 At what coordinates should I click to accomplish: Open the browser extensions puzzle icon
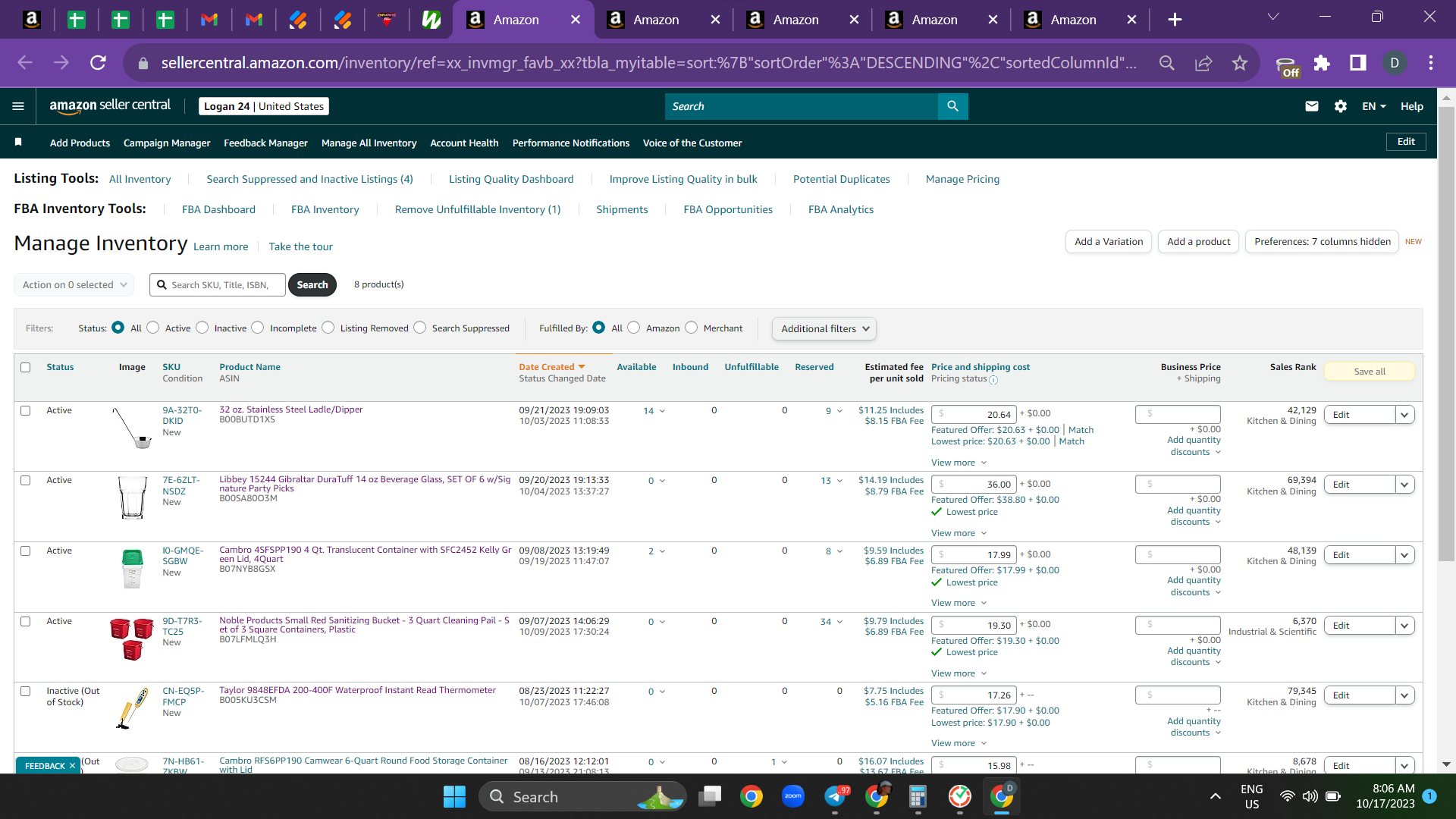coord(1322,63)
